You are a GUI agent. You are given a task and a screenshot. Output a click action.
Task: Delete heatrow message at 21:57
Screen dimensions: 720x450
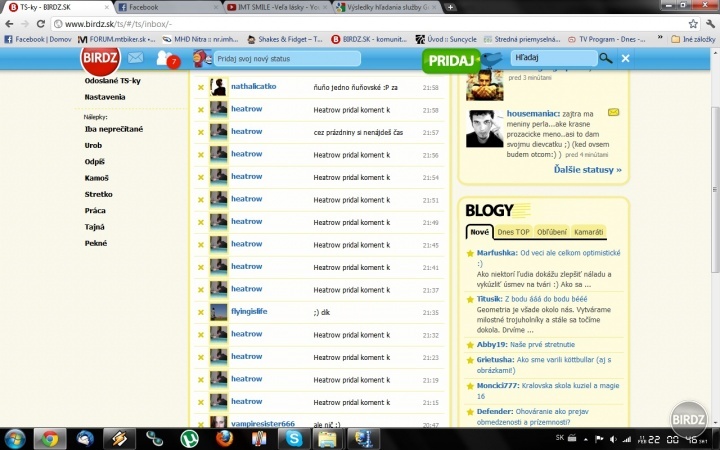(x=201, y=132)
